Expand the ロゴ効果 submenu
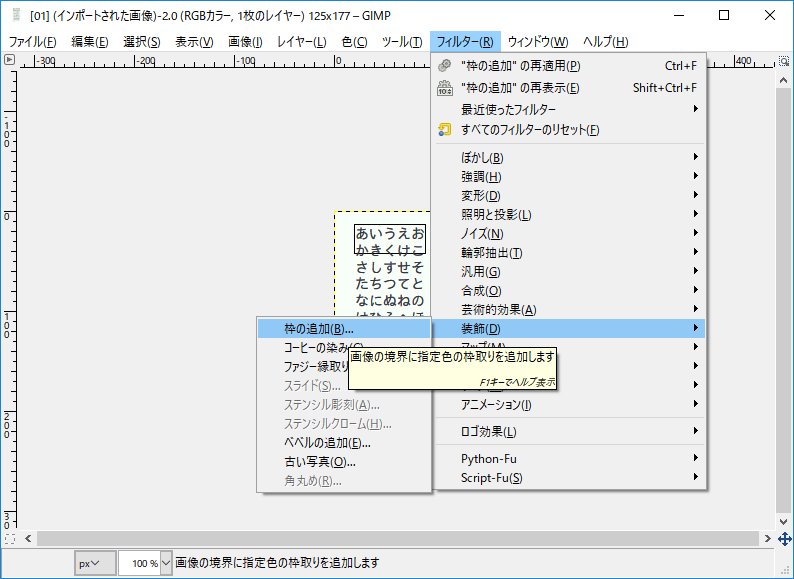794x579 pixels. tap(568, 432)
